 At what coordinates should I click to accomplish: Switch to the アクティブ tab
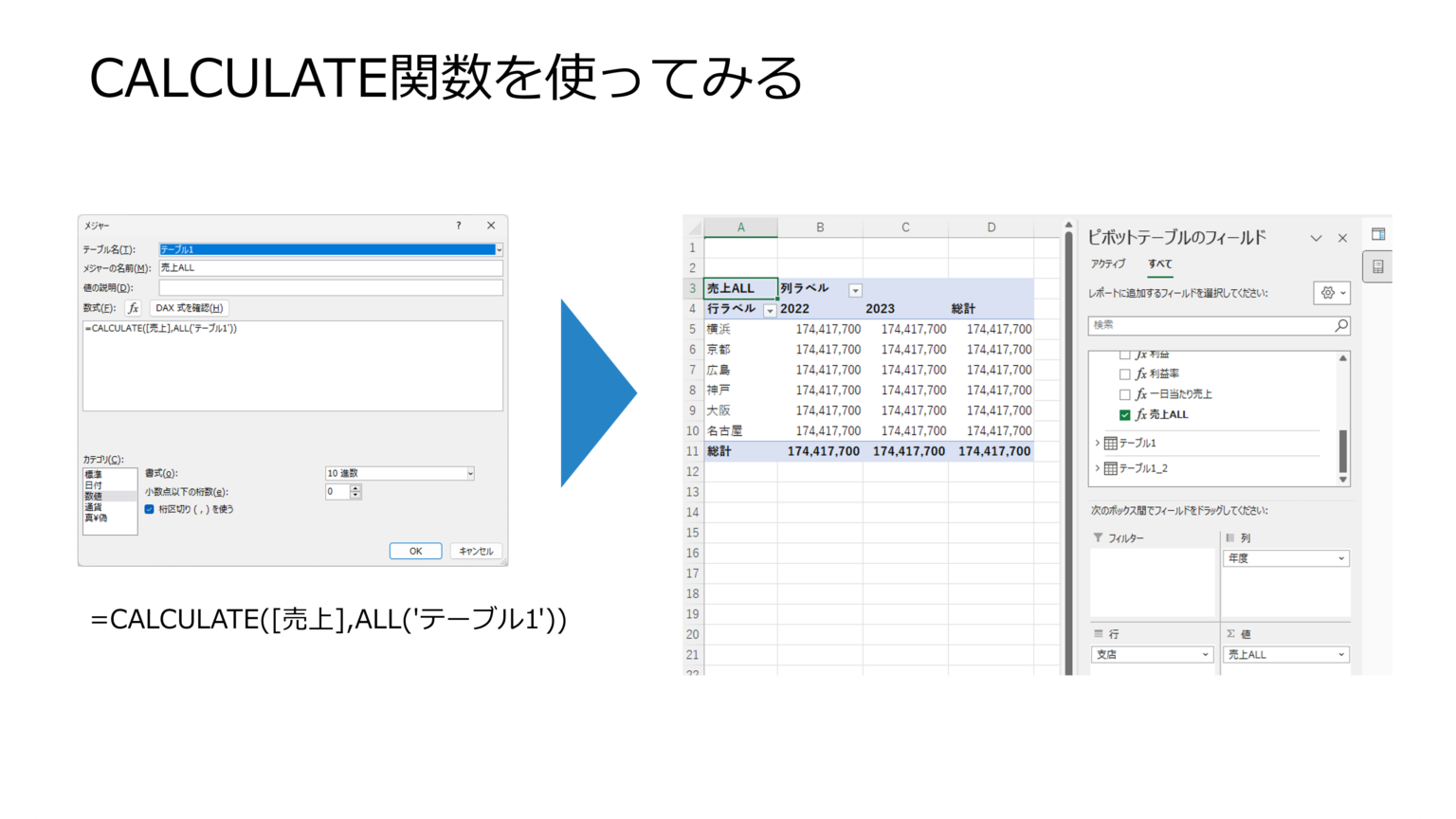1106,264
